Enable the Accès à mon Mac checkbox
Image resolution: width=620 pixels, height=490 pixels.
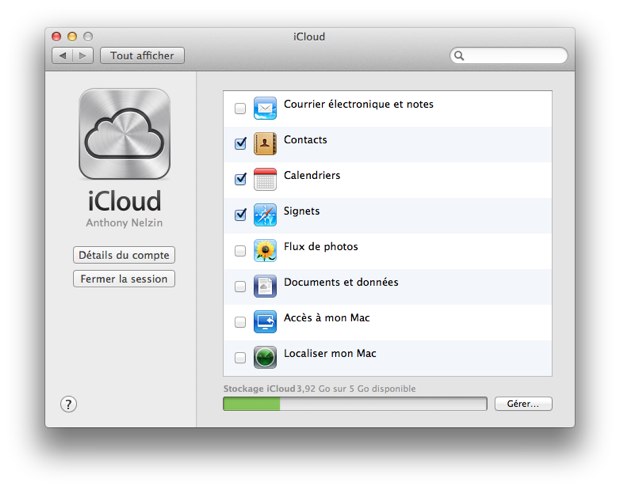[x=240, y=322]
